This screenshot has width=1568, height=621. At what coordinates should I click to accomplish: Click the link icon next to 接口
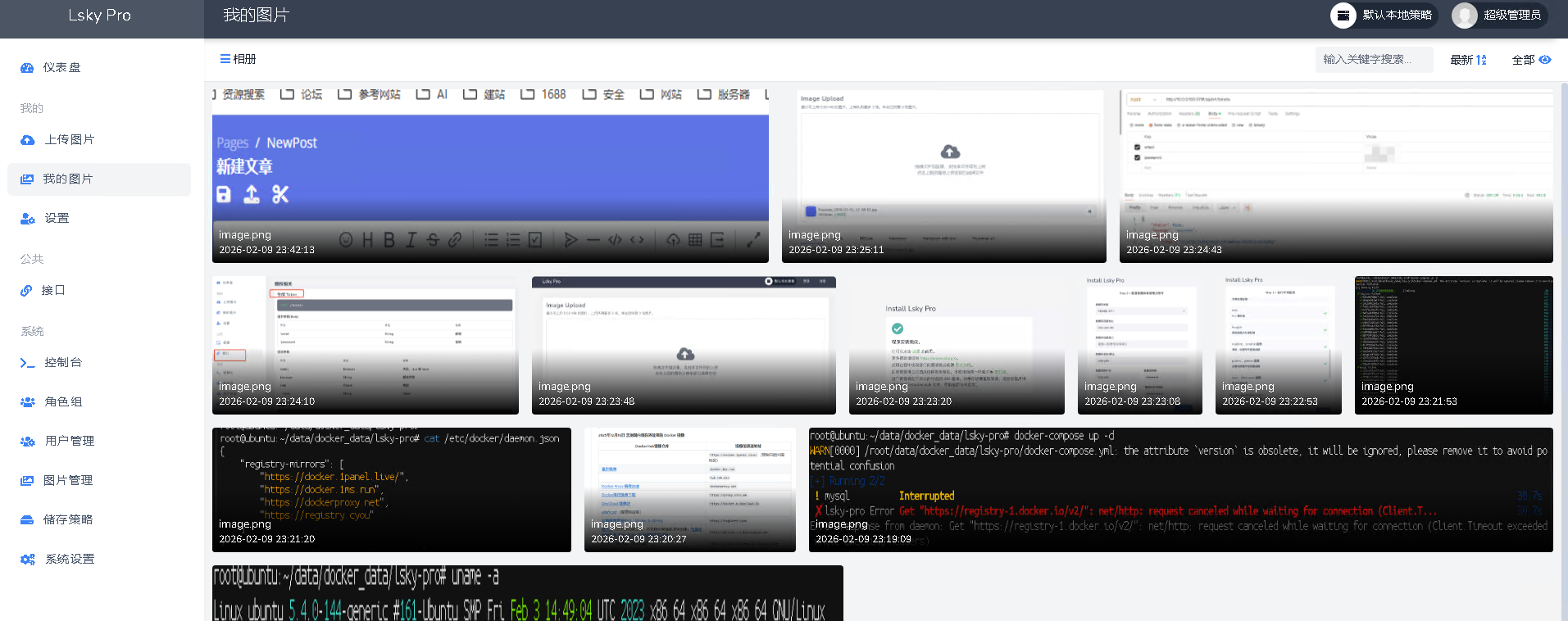tap(27, 291)
